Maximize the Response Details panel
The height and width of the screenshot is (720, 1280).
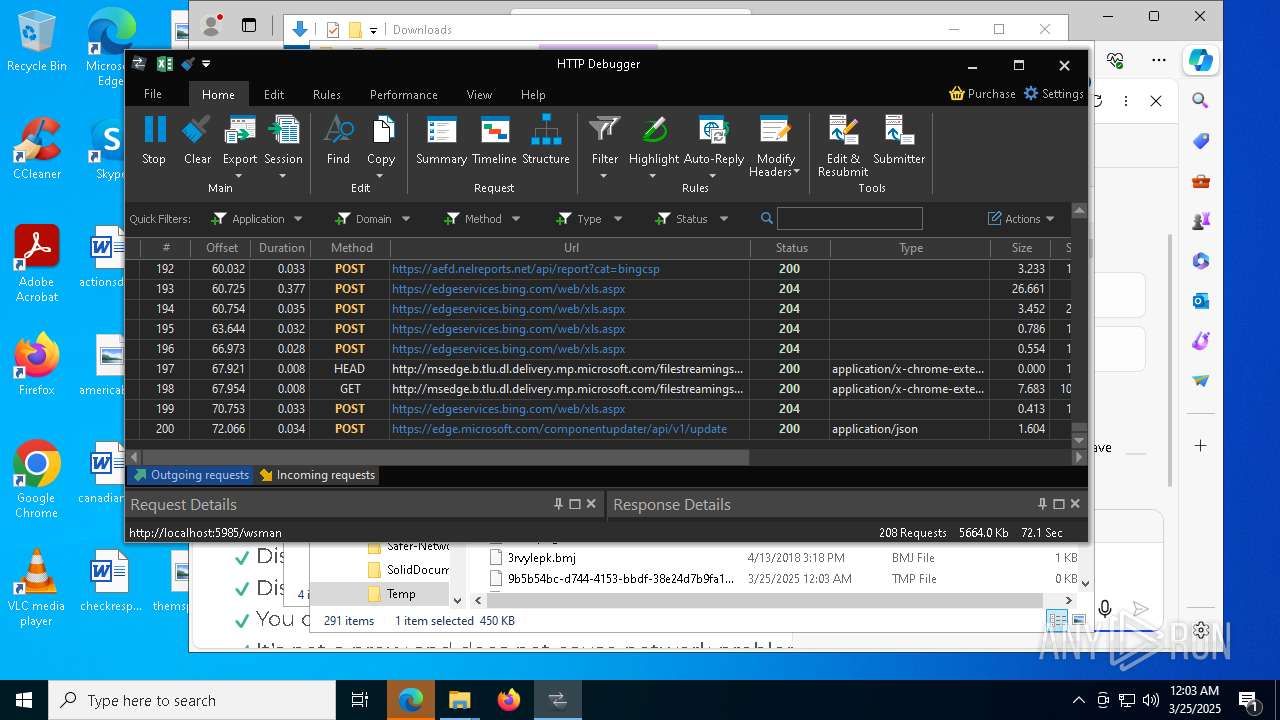(1059, 504)
